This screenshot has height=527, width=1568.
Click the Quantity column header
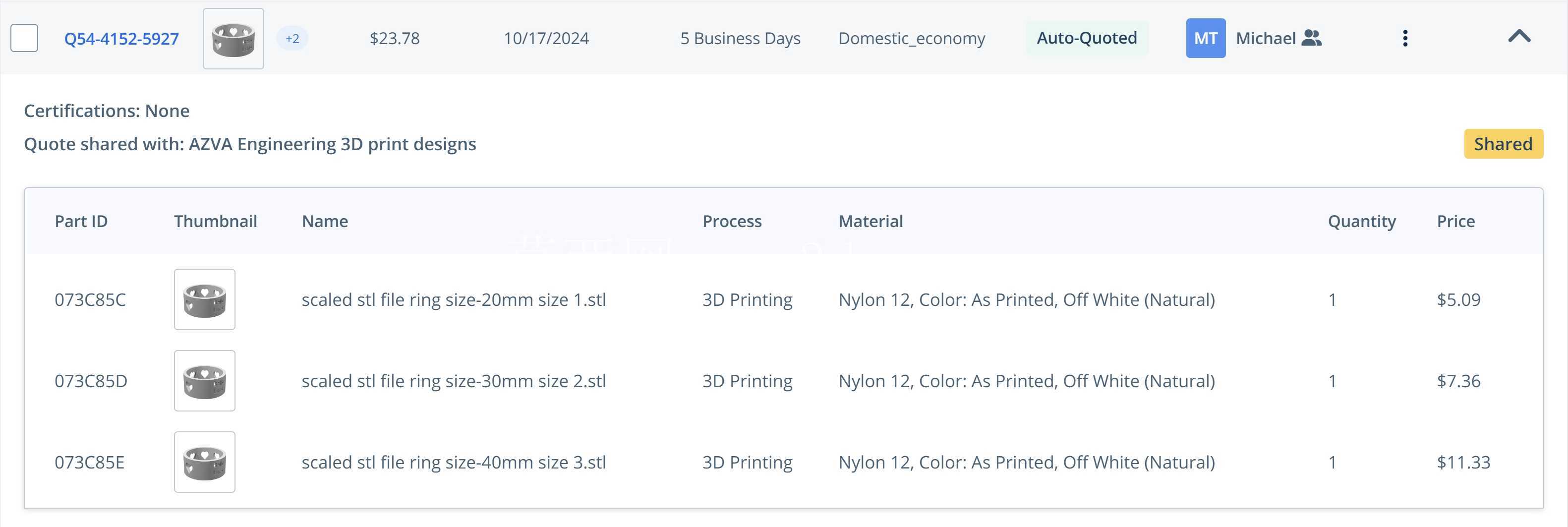pyautogui.click(x=1362, y=222)
